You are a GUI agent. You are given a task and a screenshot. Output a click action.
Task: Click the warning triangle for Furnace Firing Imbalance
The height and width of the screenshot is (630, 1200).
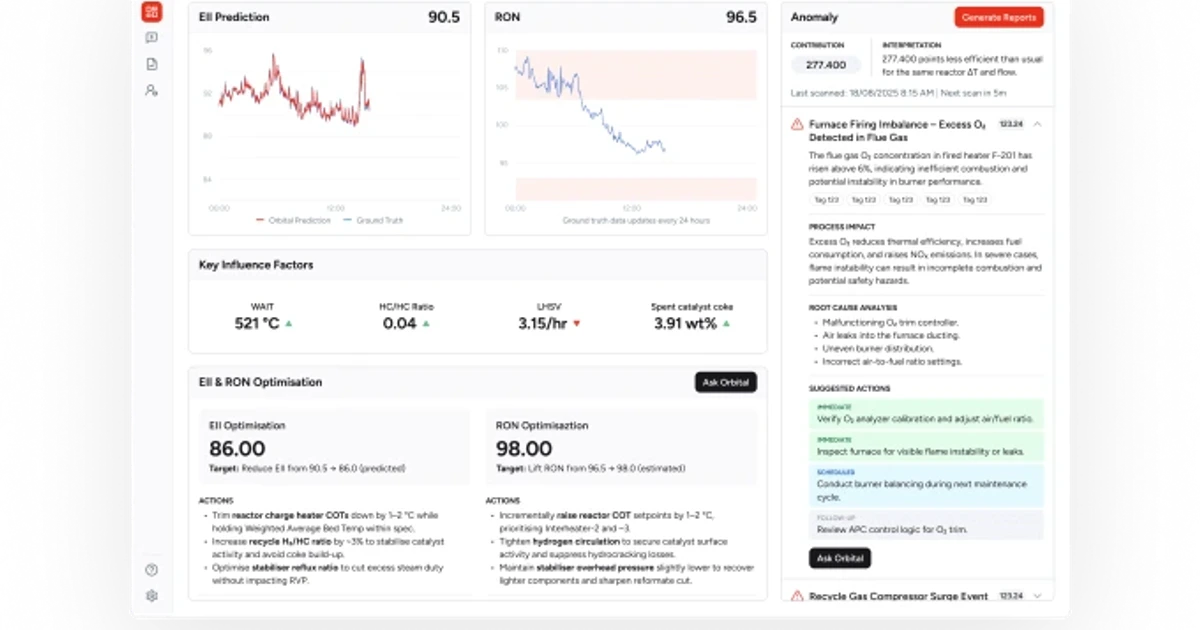pyautogui.click(x=797, y=124)
